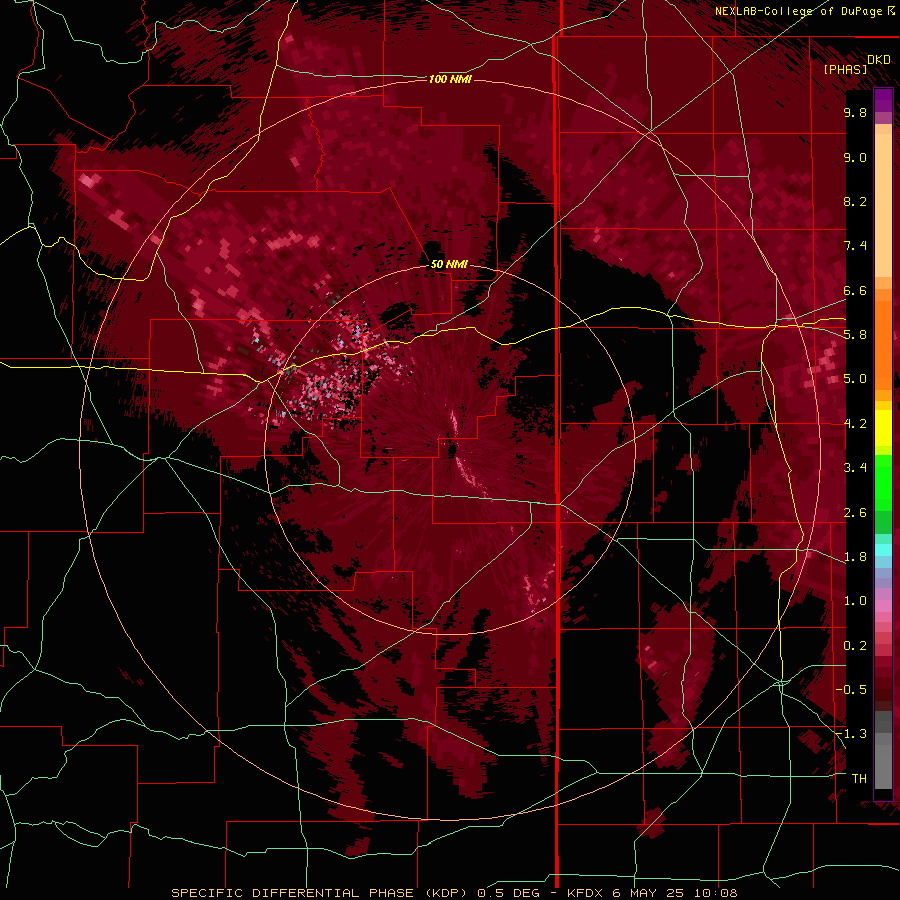Pick the cyan swatch on the color bar
The width and height of the screenshot is (900, 900).
coord(883,550)
